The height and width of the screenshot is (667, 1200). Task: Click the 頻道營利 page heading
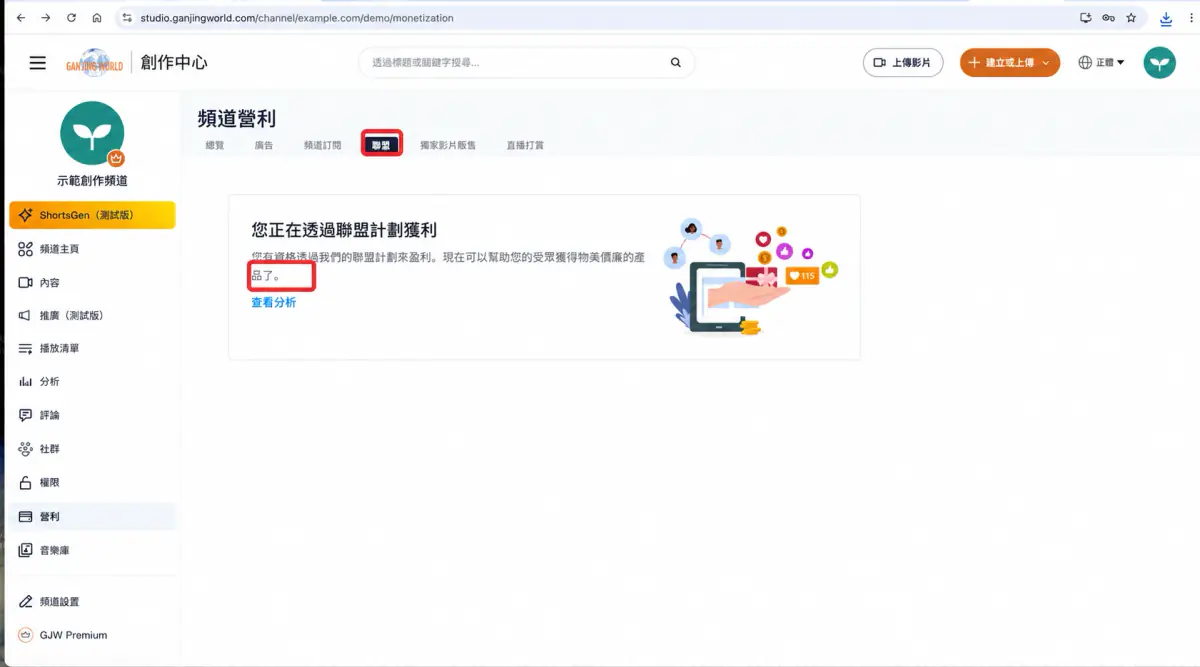237,118
